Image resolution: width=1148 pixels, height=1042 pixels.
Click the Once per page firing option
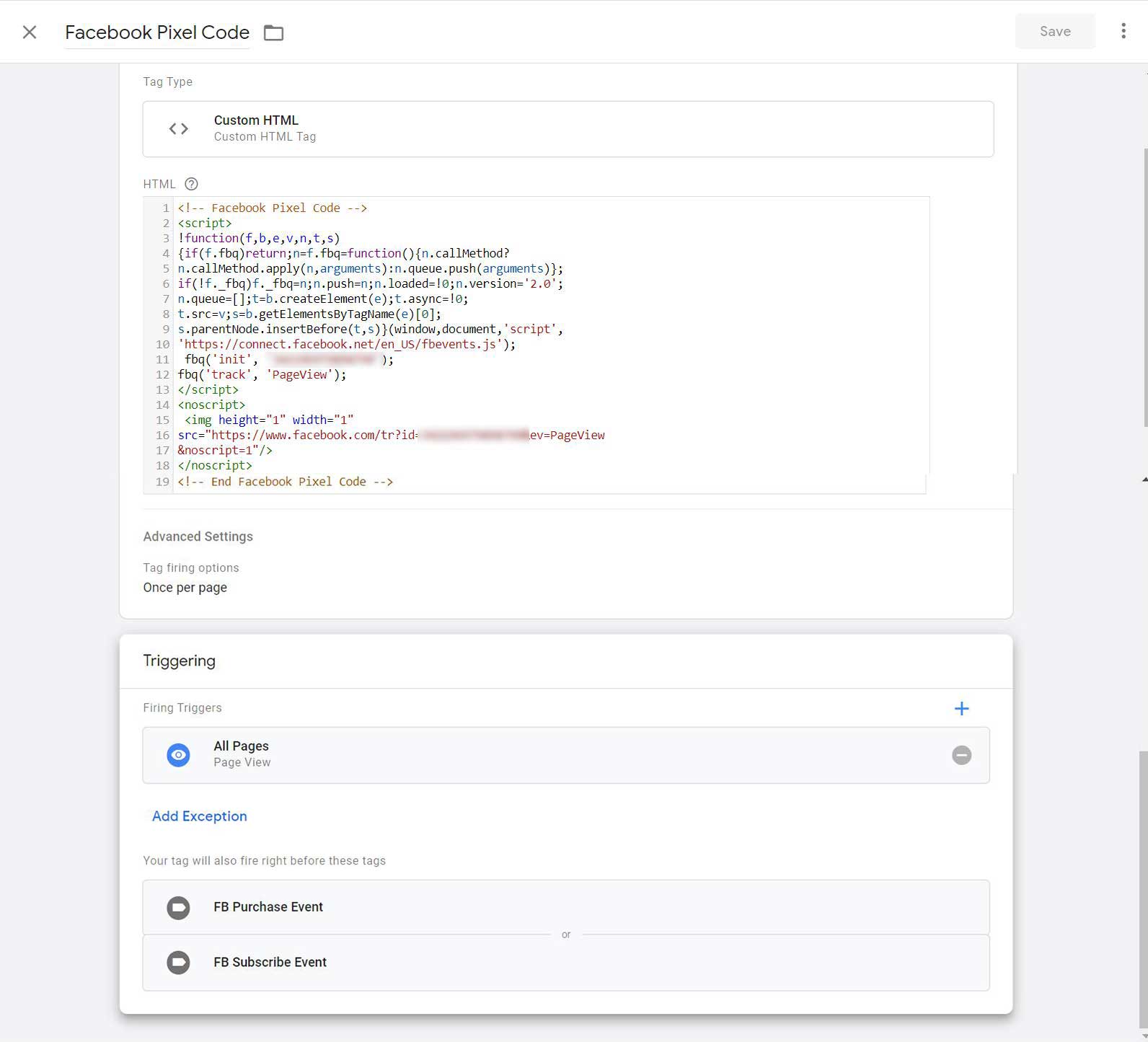pyautogui.click(x=185, y=588)
